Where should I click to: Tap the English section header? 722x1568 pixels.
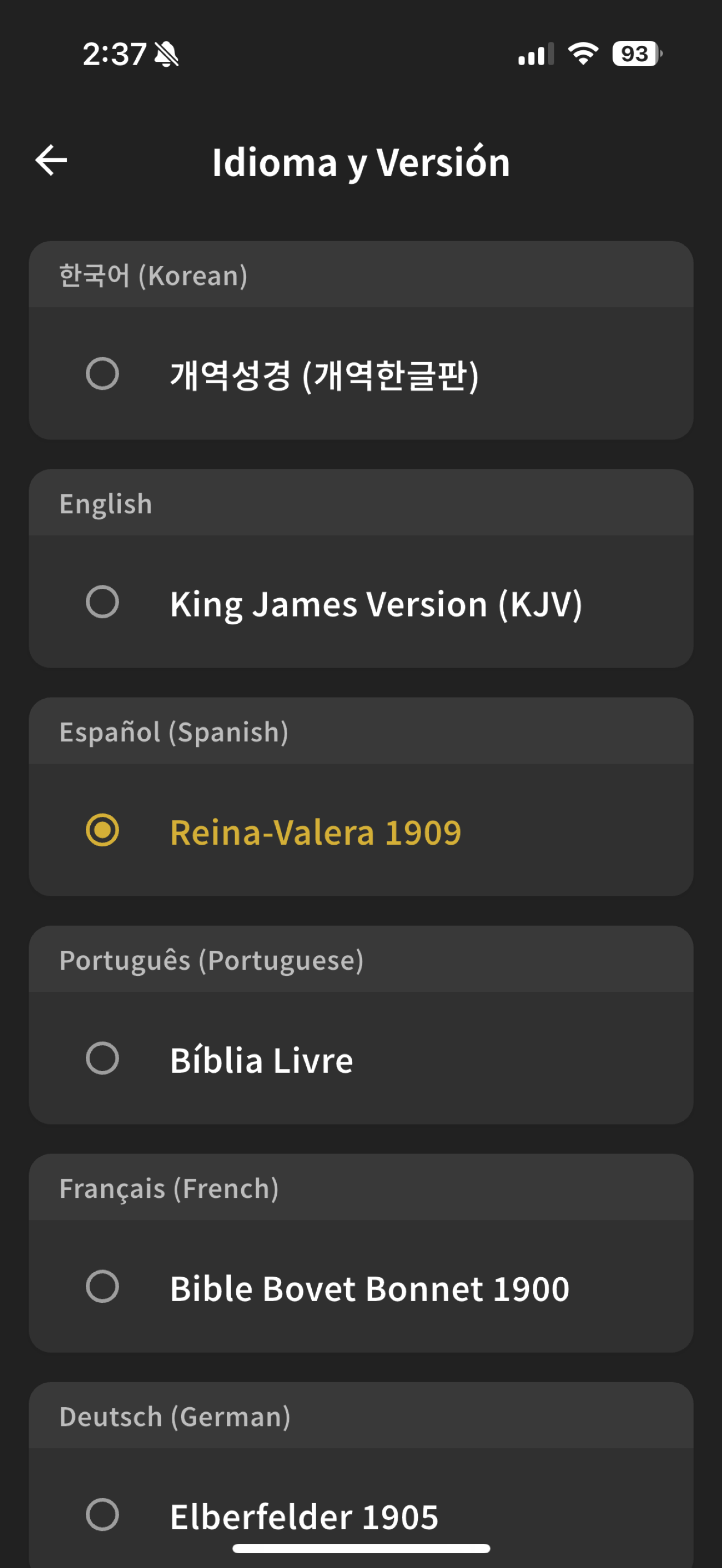[x=106, y=505]
